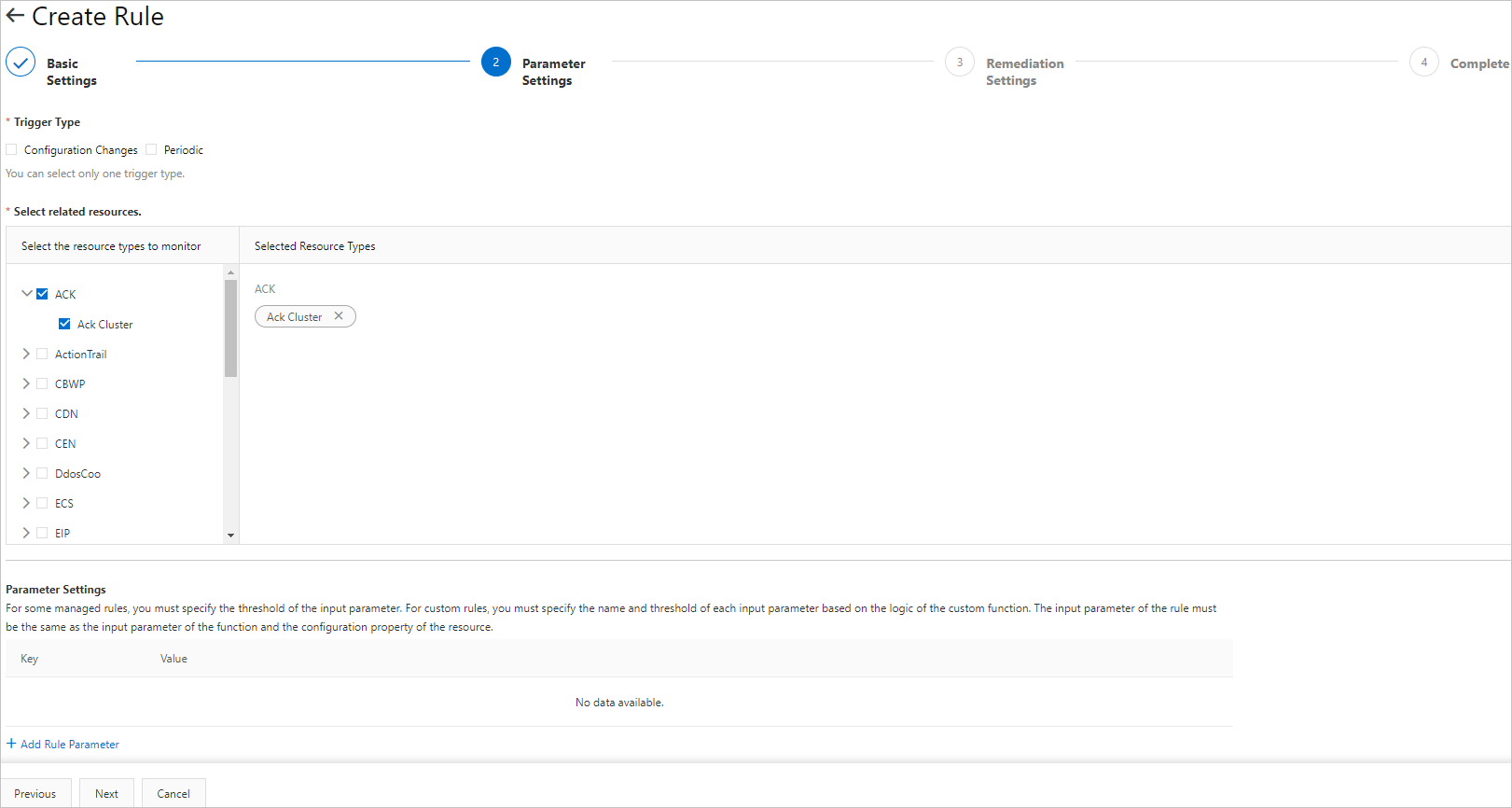Click the ECS tree label

64,504
